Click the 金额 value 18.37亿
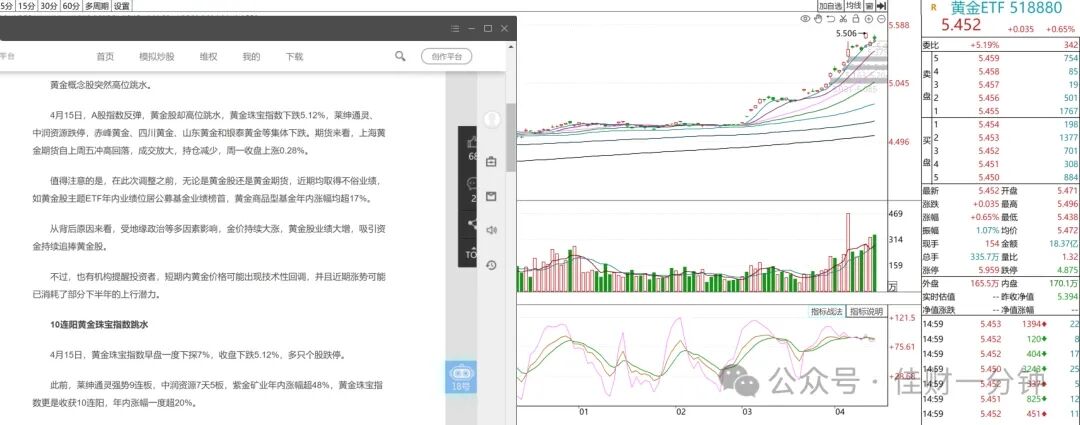Viewport: 1080px width, 425px height. pyautogui.click(x=1065, y=244)
